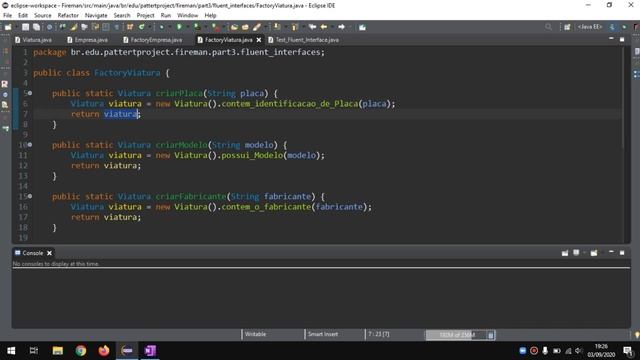Collapse the criarPlaca method fold marker
The height and width of the screenshot is (360, 640).
[30, 93]
